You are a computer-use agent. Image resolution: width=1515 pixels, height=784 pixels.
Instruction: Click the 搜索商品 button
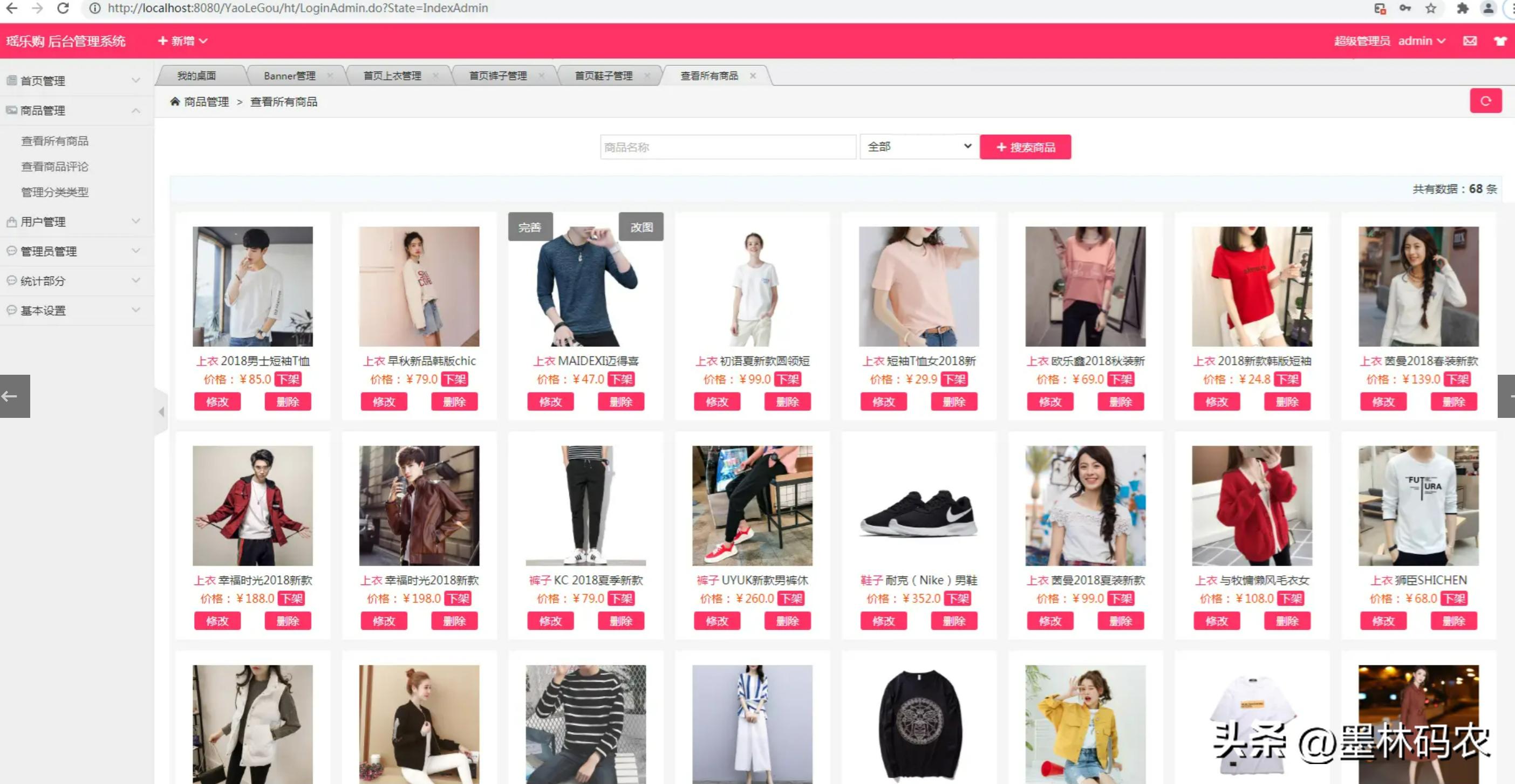point(1025,147)
